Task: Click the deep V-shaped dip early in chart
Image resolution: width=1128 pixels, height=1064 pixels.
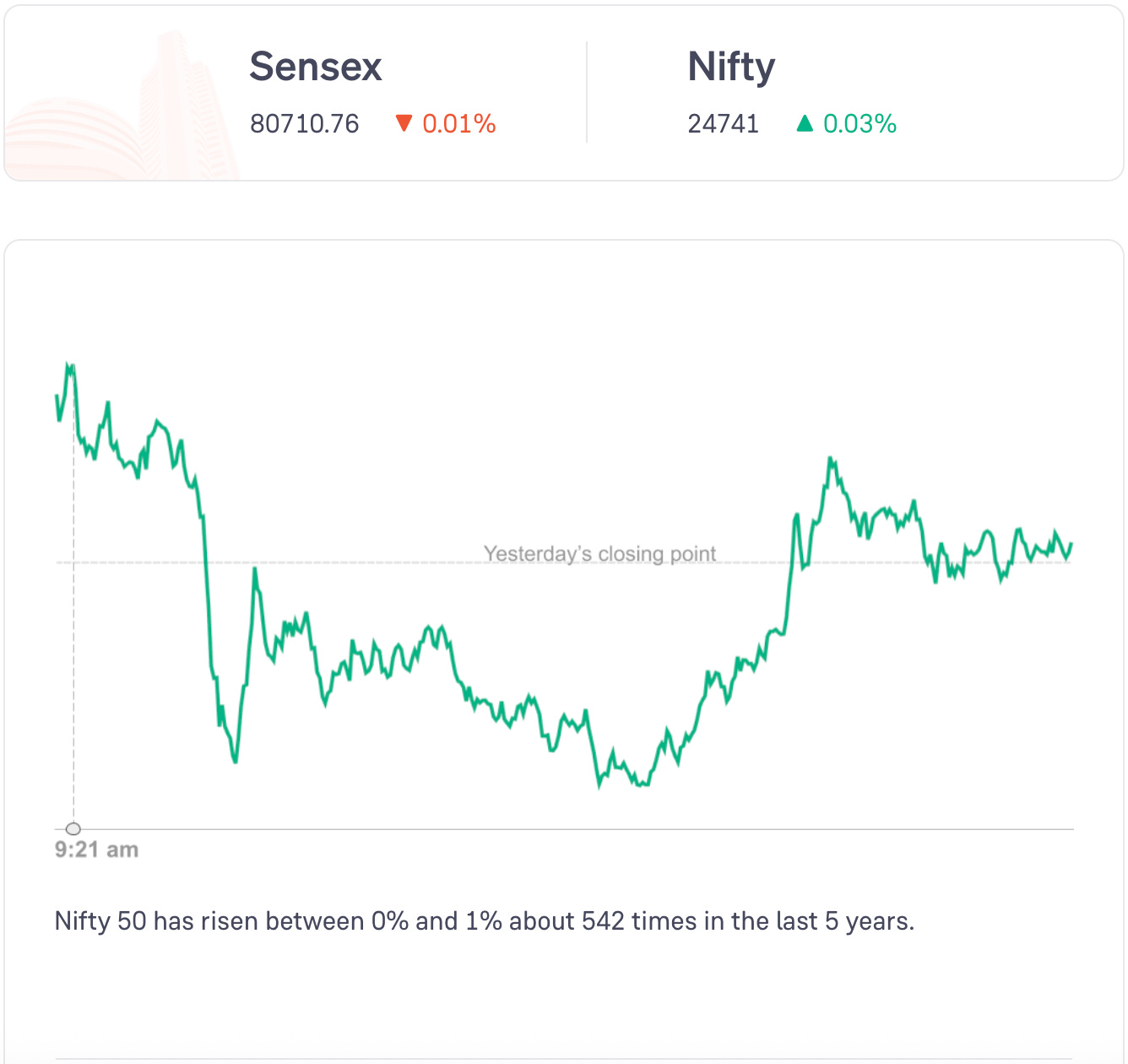Action: (x=235, y=761)
